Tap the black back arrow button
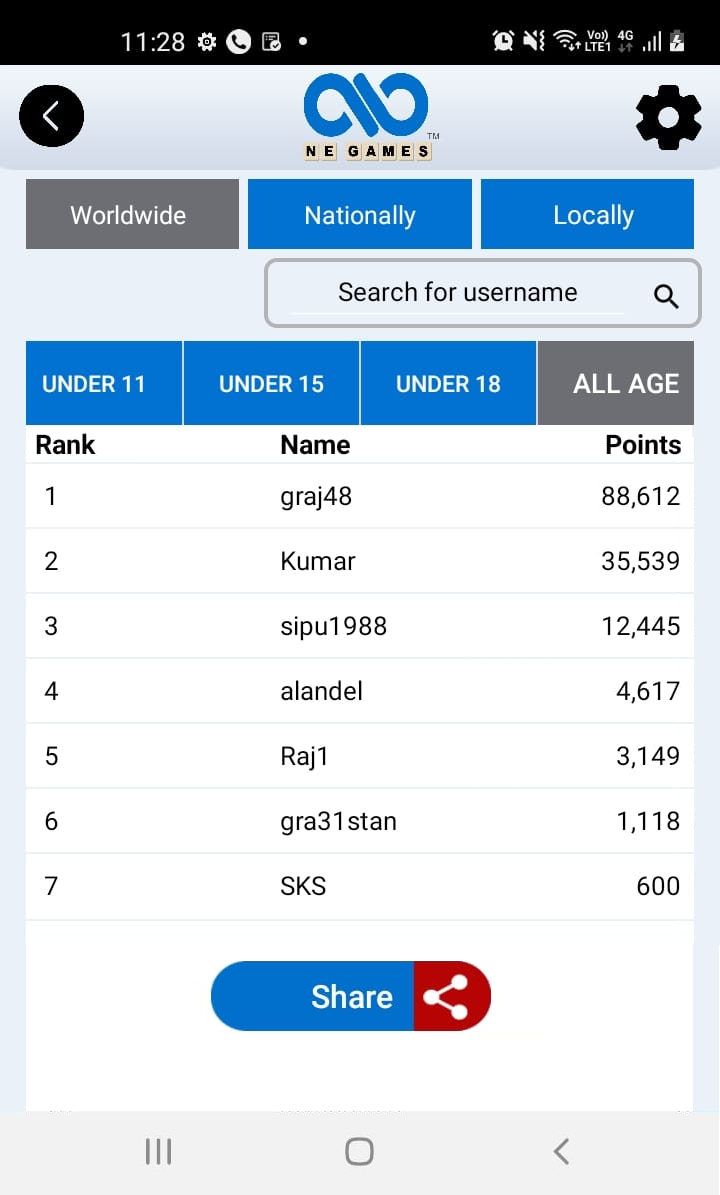 pyautogui.click(x=51, y=116)
